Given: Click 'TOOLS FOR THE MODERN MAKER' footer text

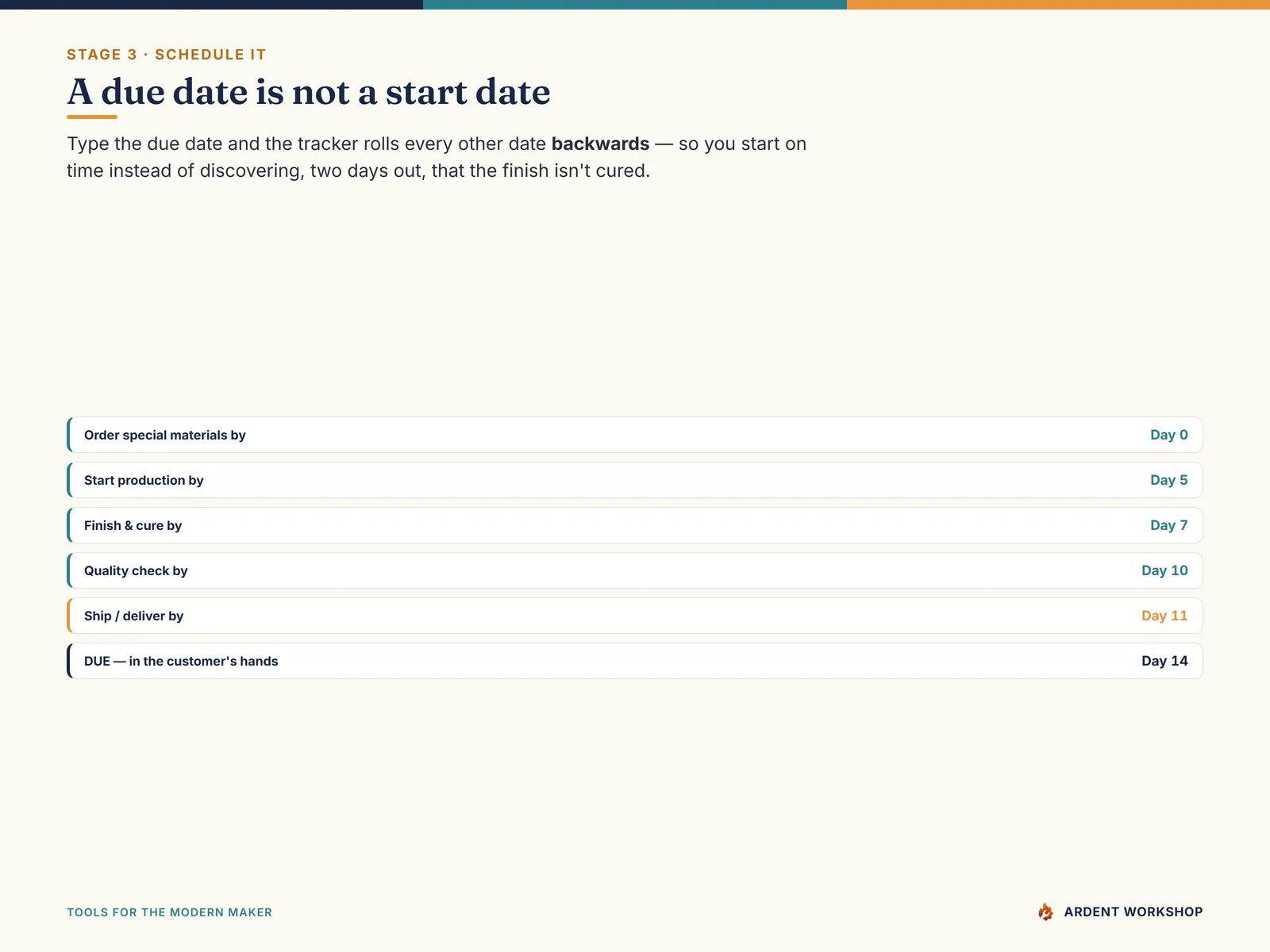Looking at the screenshot, I should 169,912.
